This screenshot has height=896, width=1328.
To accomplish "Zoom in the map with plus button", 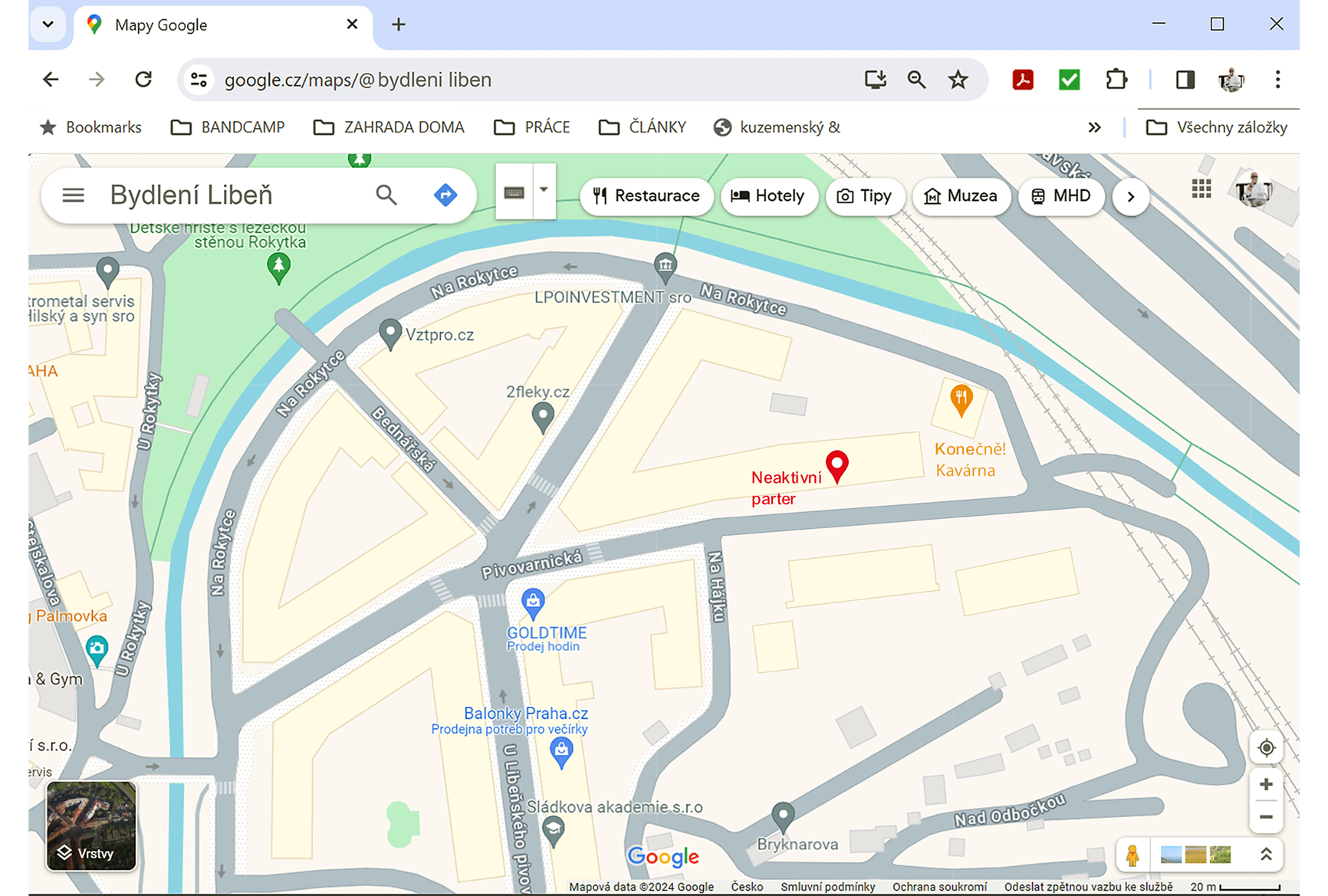I will pyautogui.click(x=1266, y=784).
